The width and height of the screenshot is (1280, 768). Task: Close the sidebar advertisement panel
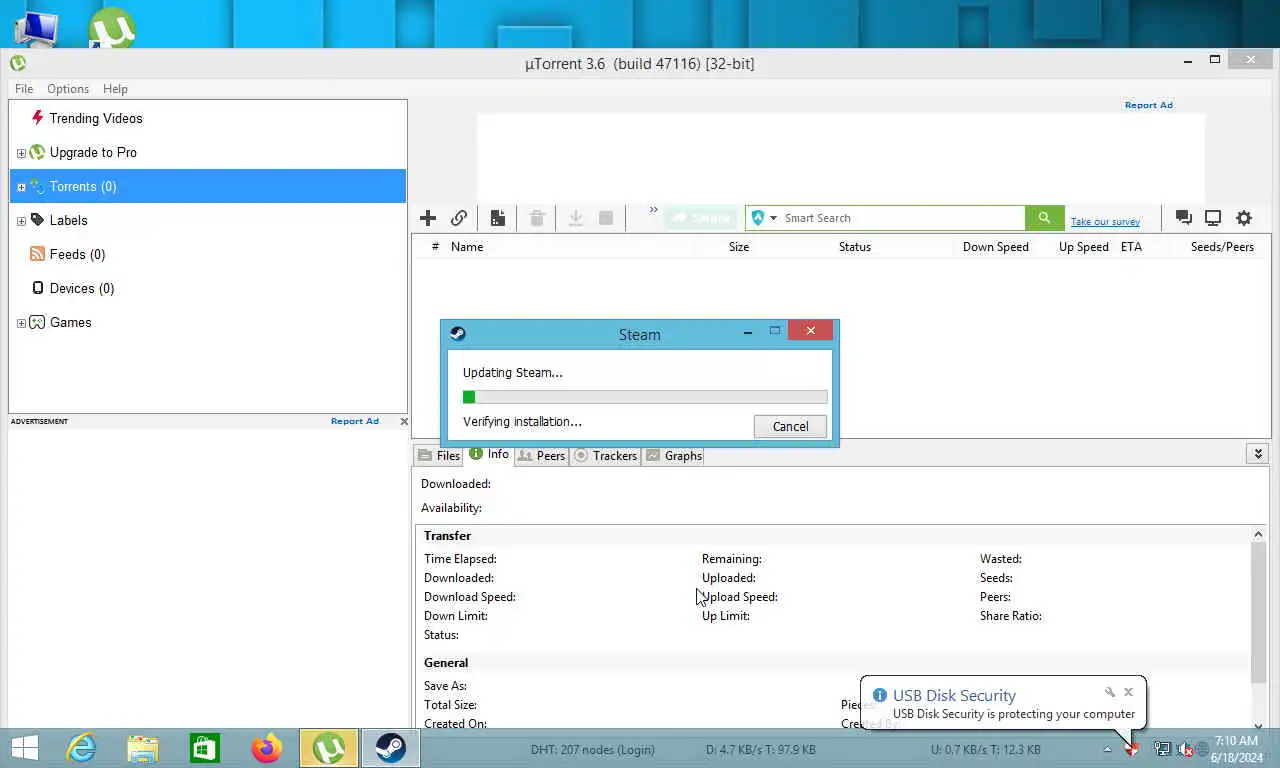tap(404, 421)
